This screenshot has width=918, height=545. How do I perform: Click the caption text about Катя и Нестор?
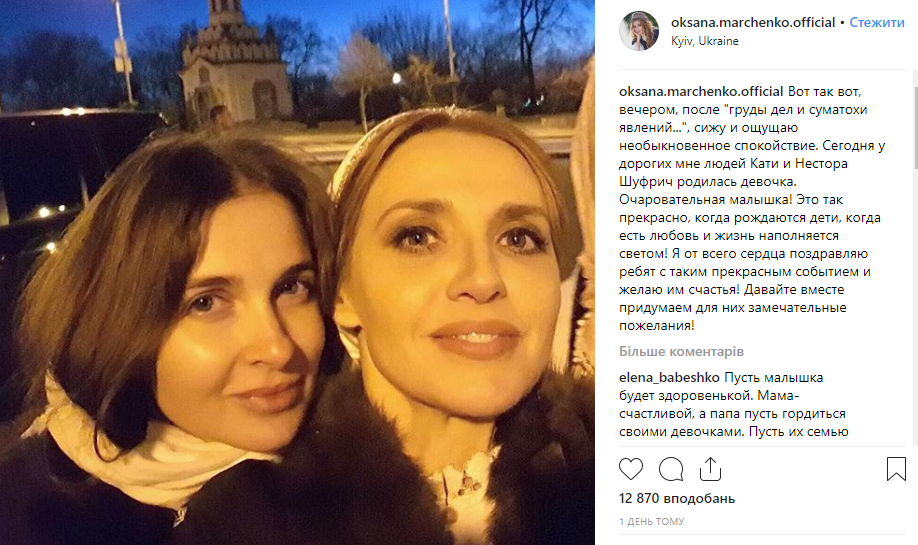[752, 208]
